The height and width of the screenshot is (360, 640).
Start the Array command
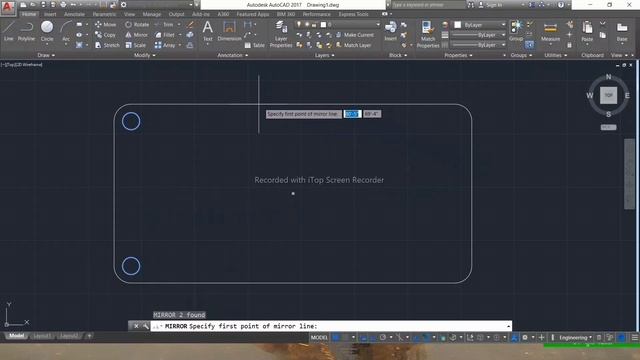[165, 45]
